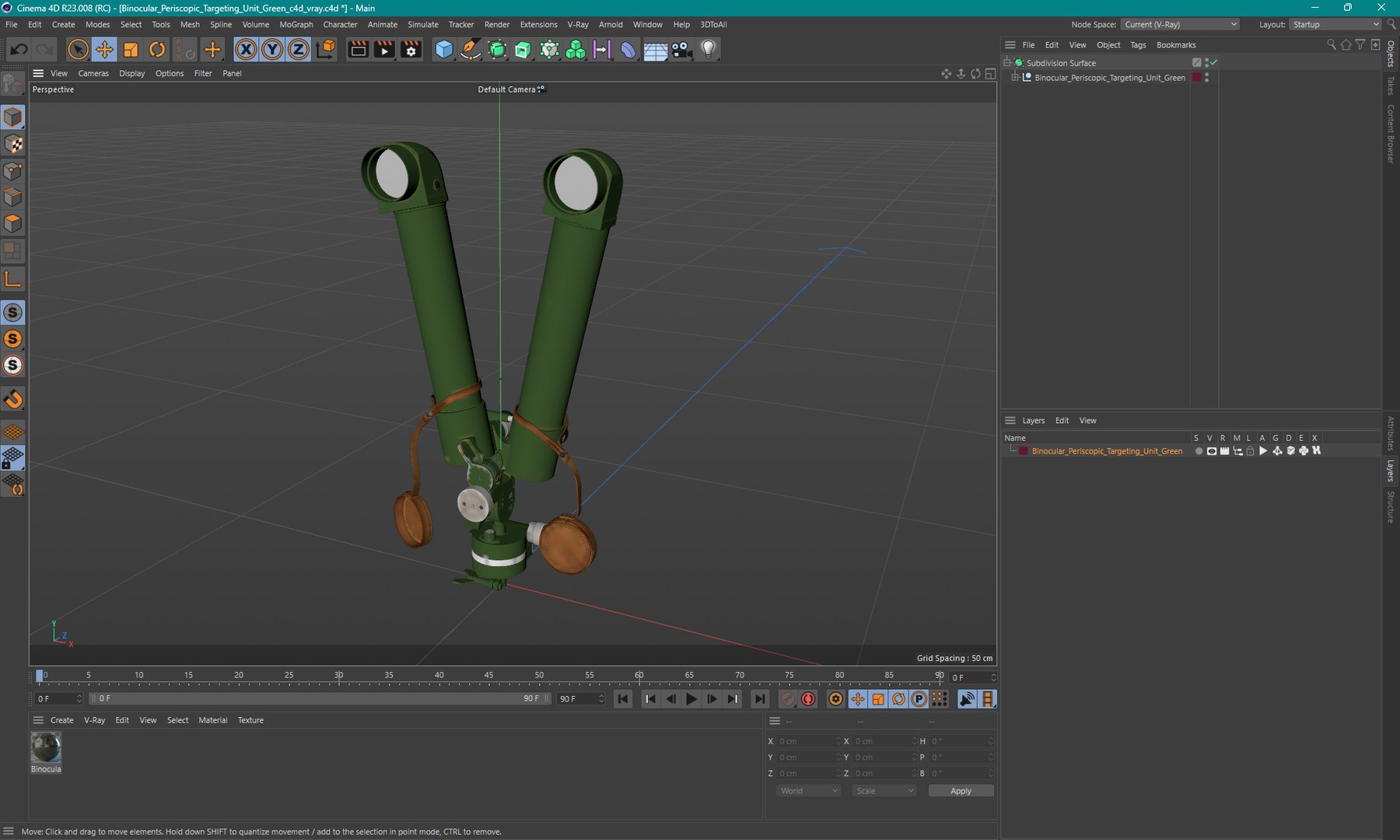Toggle layer visibility eye in Layers panel
Viewport: 1400px width, 840px height.
(1212, 451)
